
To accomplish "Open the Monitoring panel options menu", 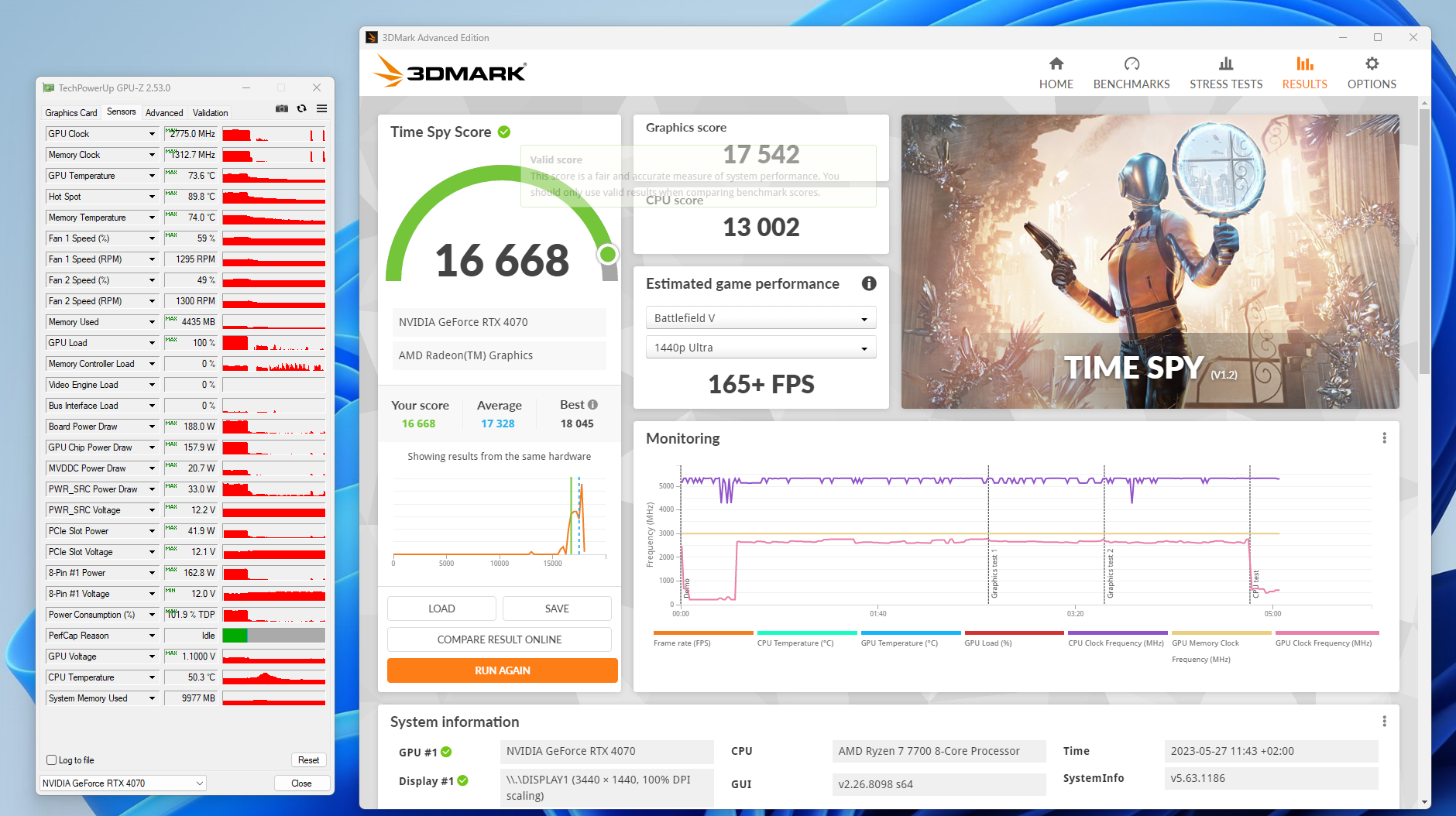I will (x=1384, y=438).
